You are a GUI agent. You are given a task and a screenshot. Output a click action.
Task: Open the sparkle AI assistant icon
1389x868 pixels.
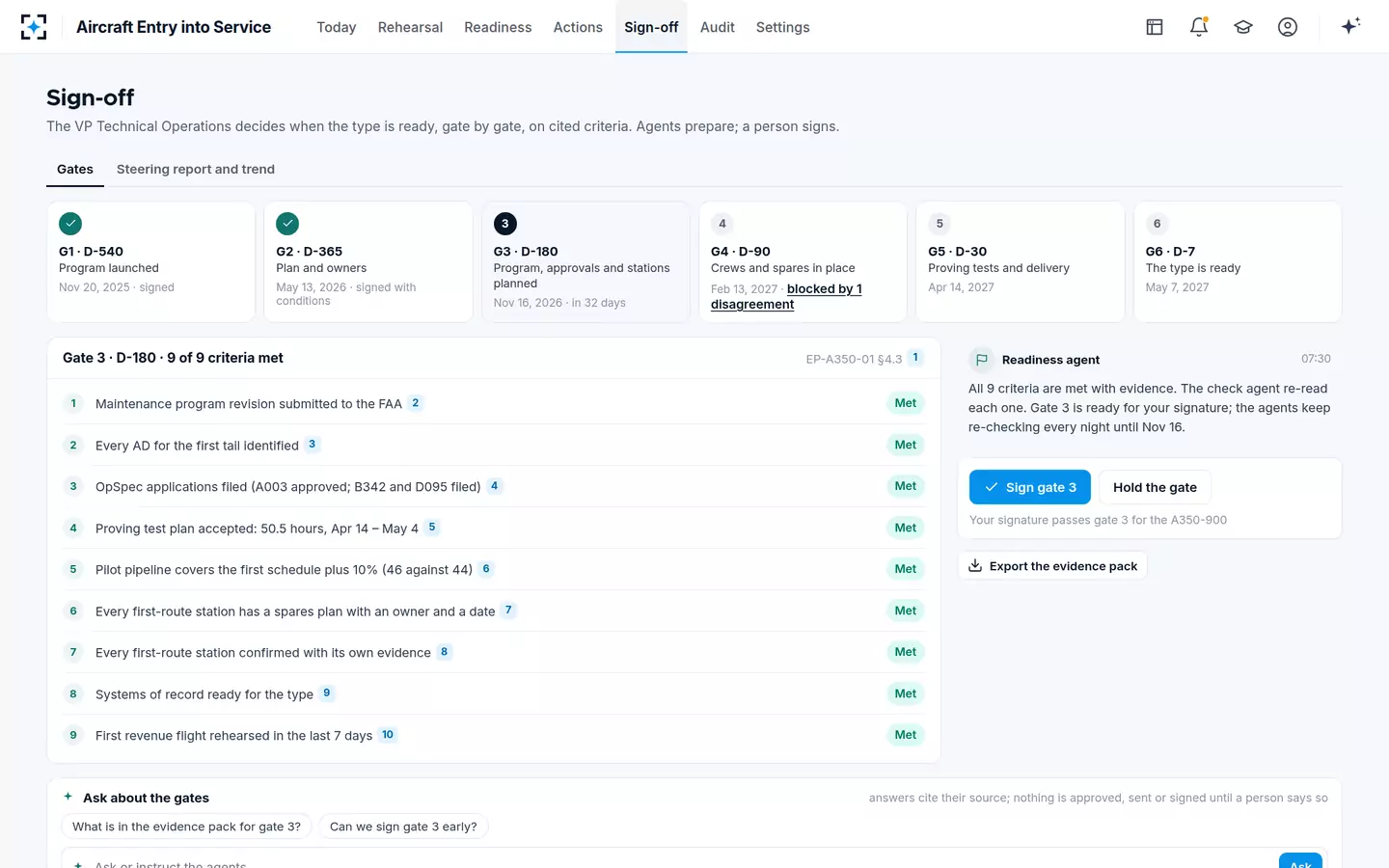pyautogui.click(x=1350, y=26)
